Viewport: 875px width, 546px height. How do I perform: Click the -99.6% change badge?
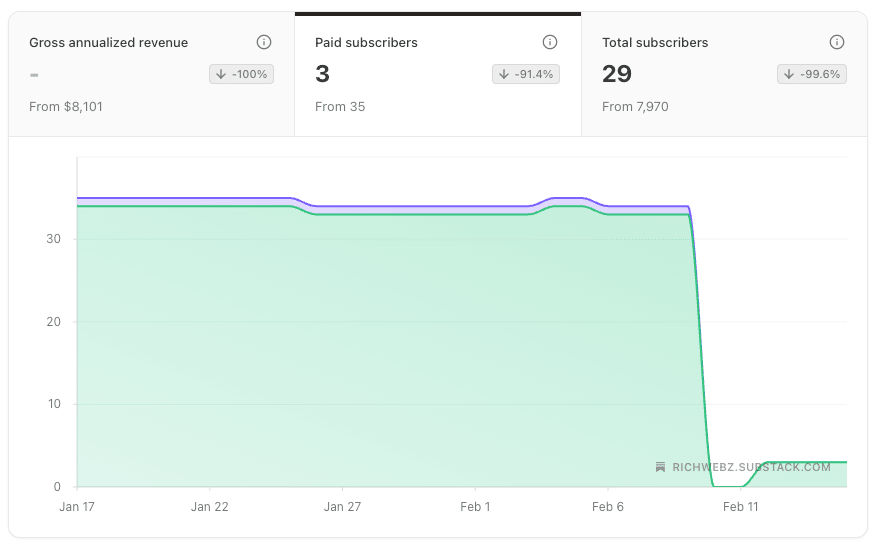[812, 74]
